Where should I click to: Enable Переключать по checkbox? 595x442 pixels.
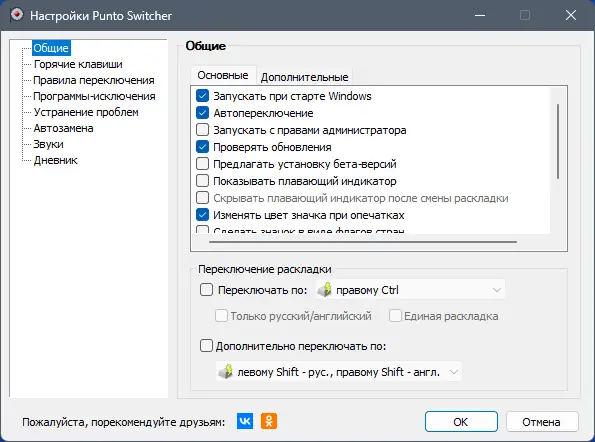pyautogui.click(x=206, y=290)
